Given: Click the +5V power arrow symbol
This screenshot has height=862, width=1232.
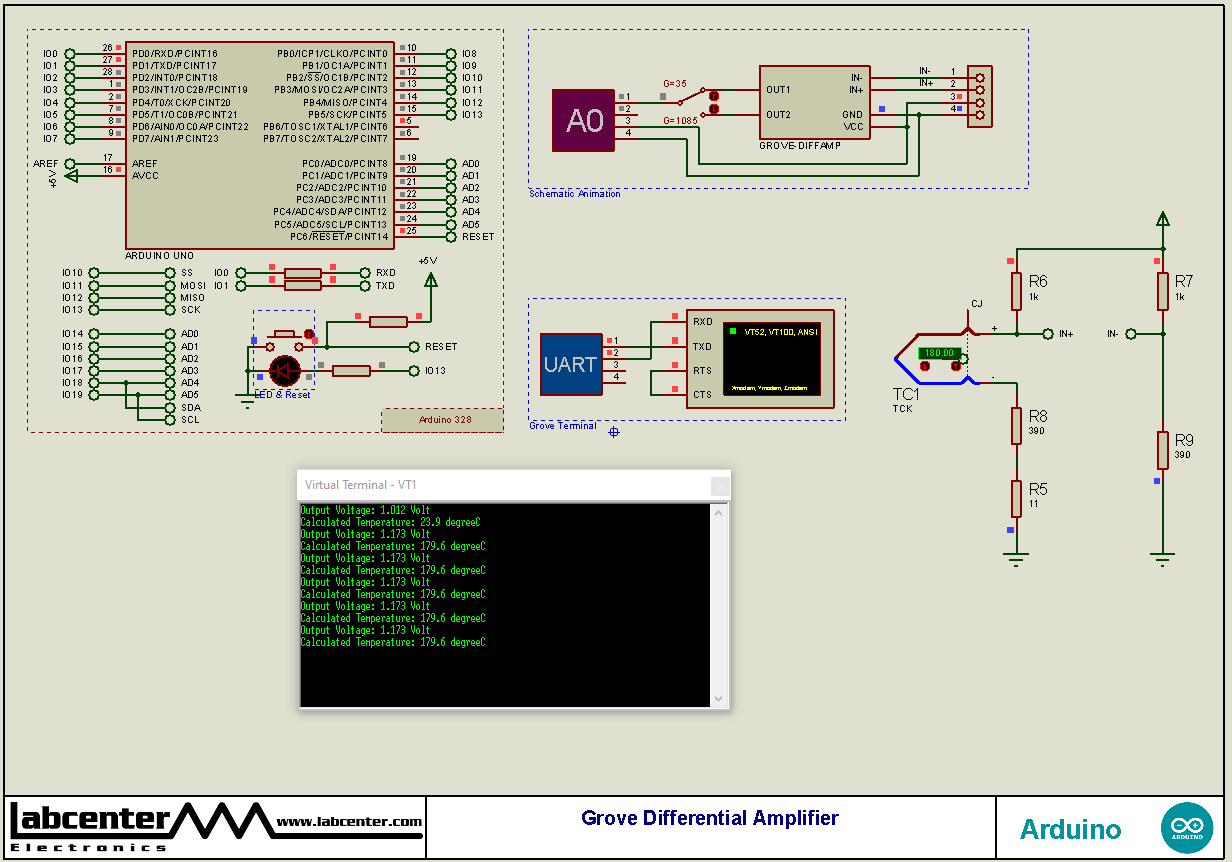Looking at the screenshot, I should click(x=430, y=280).
